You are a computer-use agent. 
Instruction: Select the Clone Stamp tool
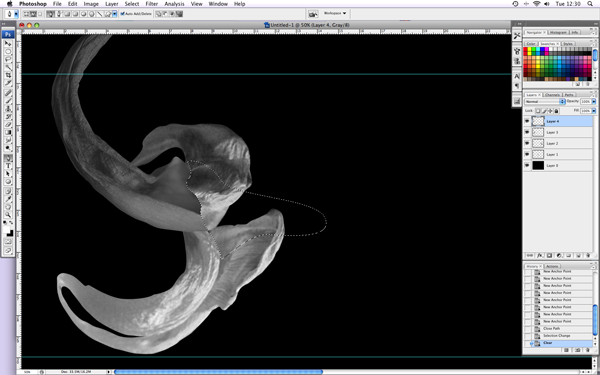[8, 109]
